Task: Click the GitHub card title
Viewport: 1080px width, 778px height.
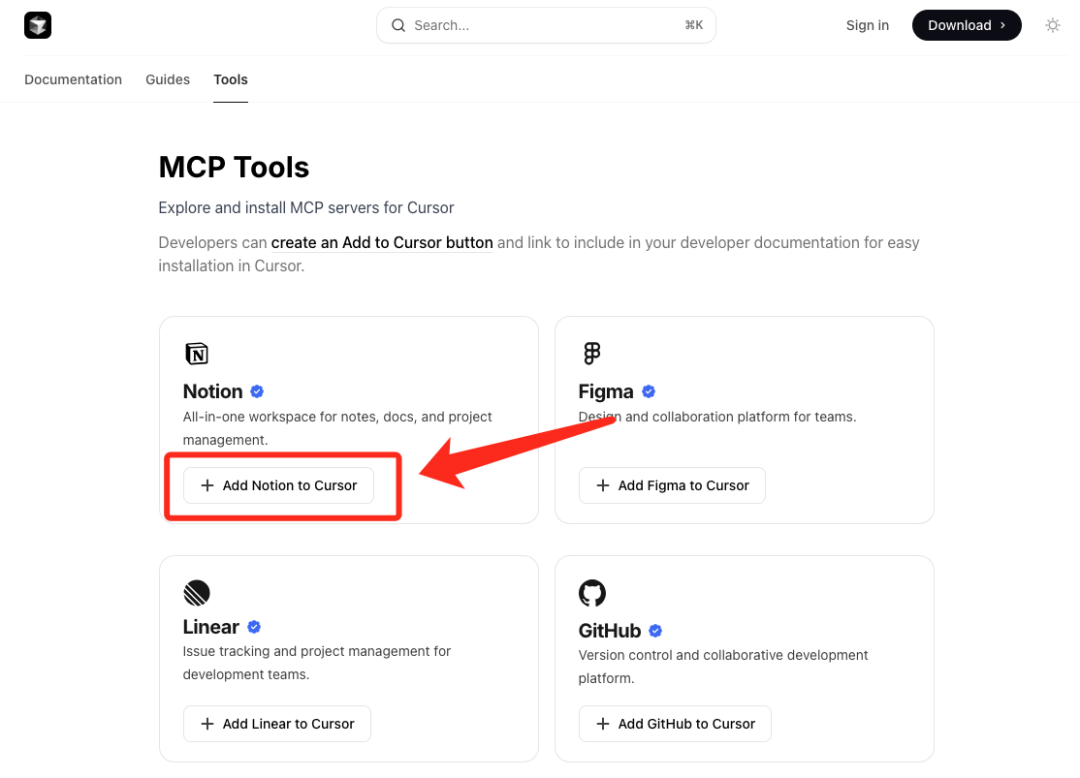Action: point(610,630)
